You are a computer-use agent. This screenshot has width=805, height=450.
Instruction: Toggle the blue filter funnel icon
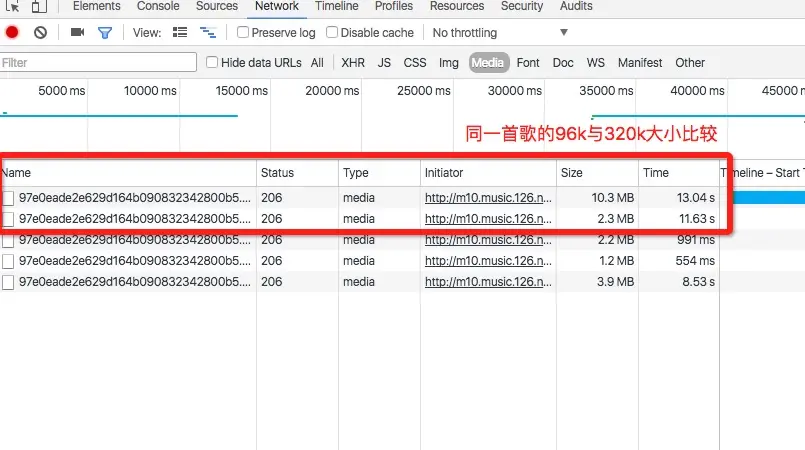click(105, 33)
